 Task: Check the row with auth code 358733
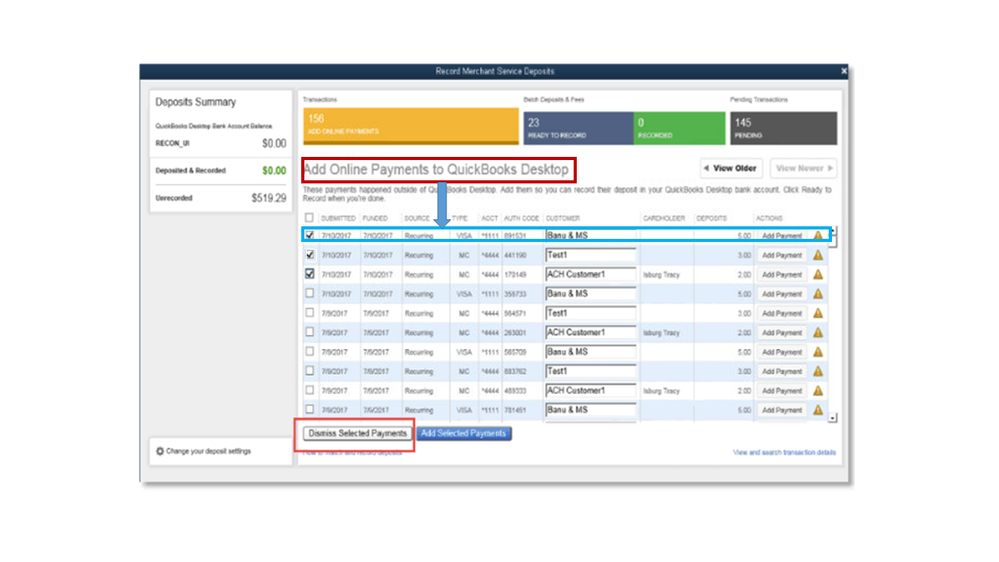[310, 293]
